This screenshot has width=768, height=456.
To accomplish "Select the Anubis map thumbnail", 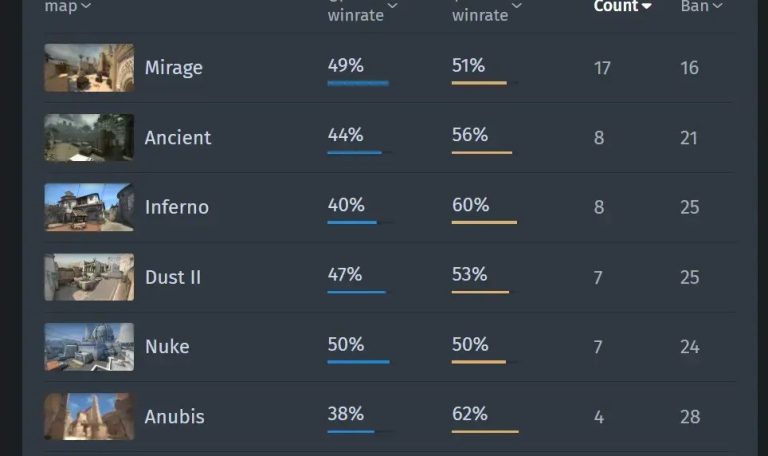I will point(89,416).
